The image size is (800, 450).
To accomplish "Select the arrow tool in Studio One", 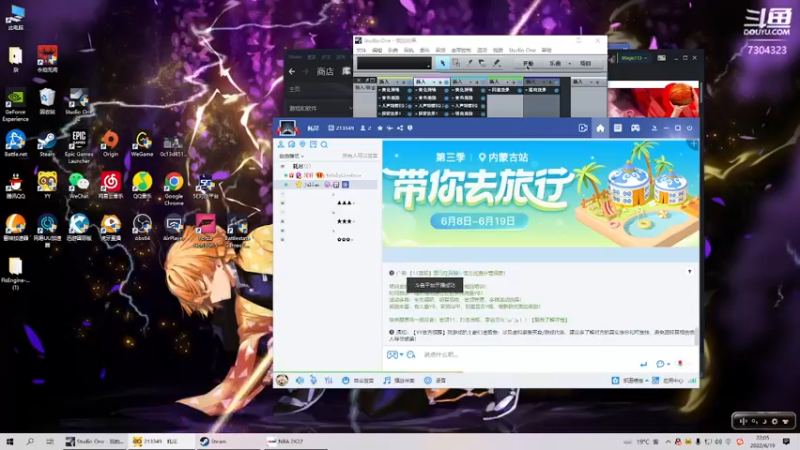I will pos(442,63).
